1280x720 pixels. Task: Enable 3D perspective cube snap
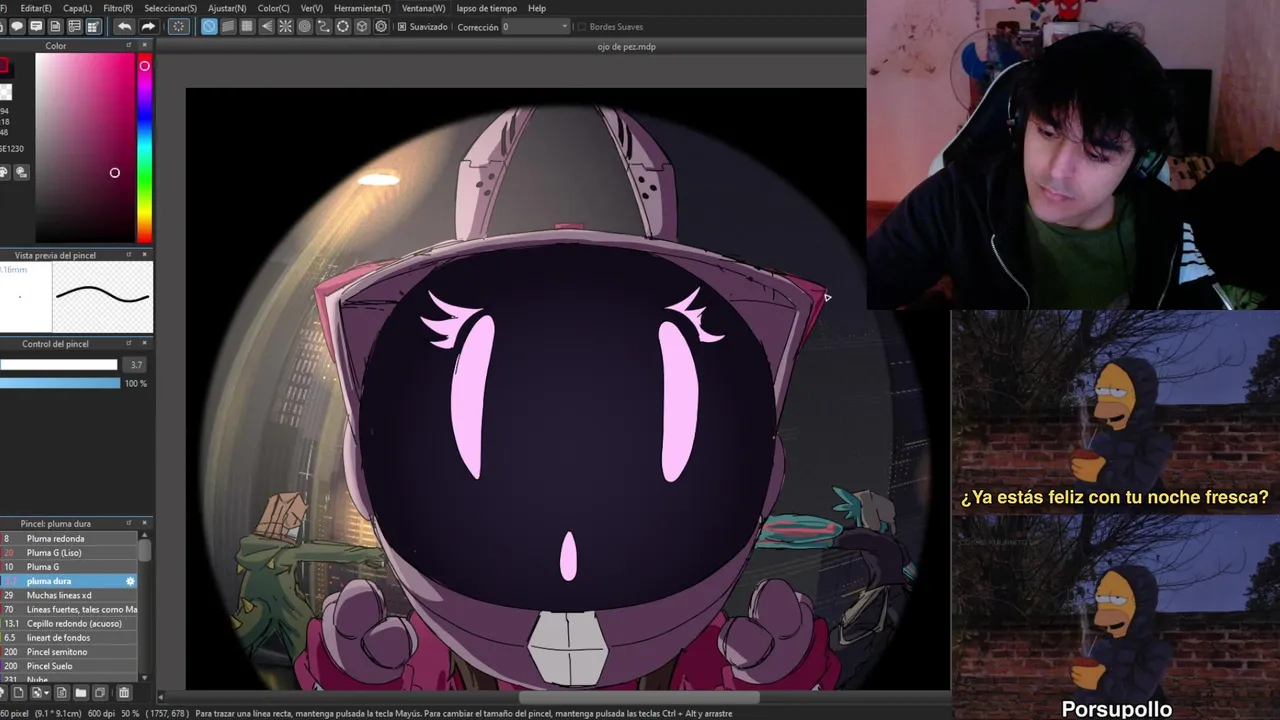pyautogui.click(x=362, y=27)
